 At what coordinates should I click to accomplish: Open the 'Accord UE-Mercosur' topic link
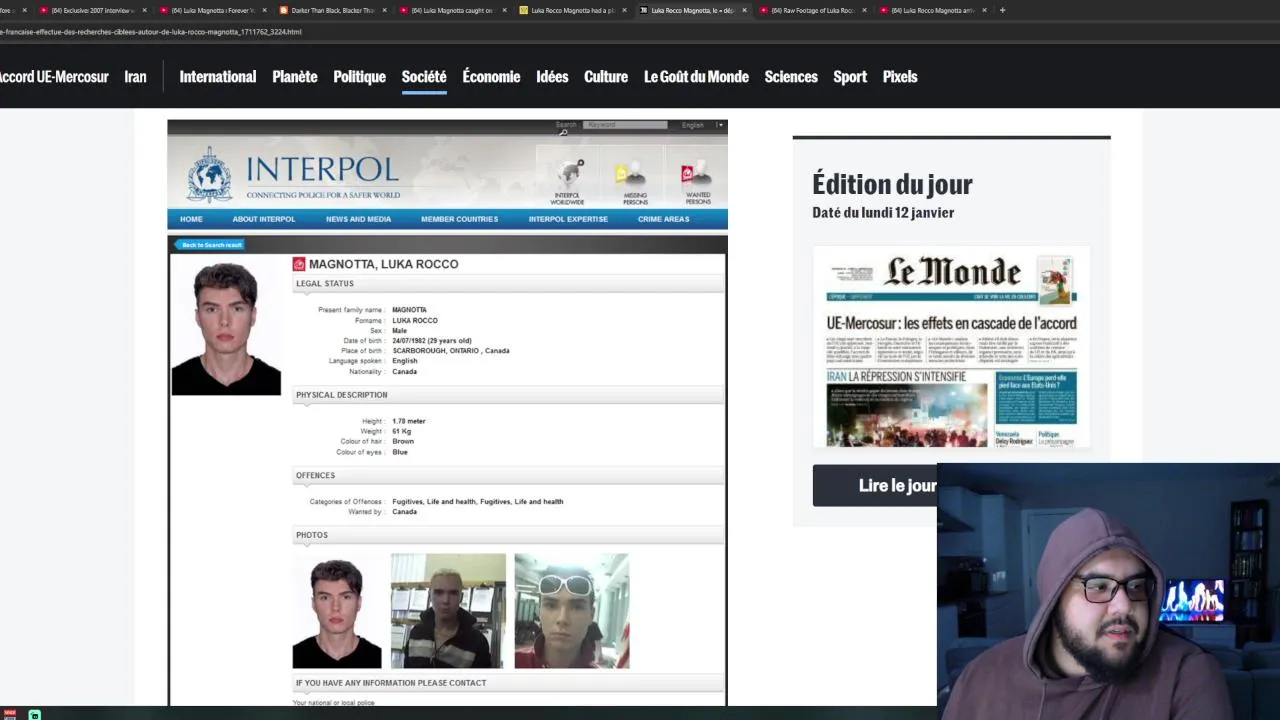[x=54, y=77]
